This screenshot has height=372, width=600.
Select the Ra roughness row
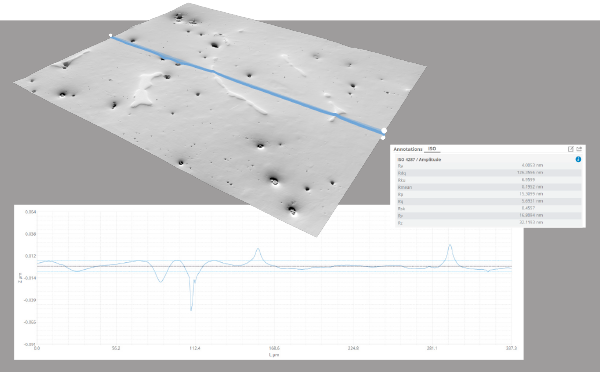pyautogui.click(x=489, y=166)
